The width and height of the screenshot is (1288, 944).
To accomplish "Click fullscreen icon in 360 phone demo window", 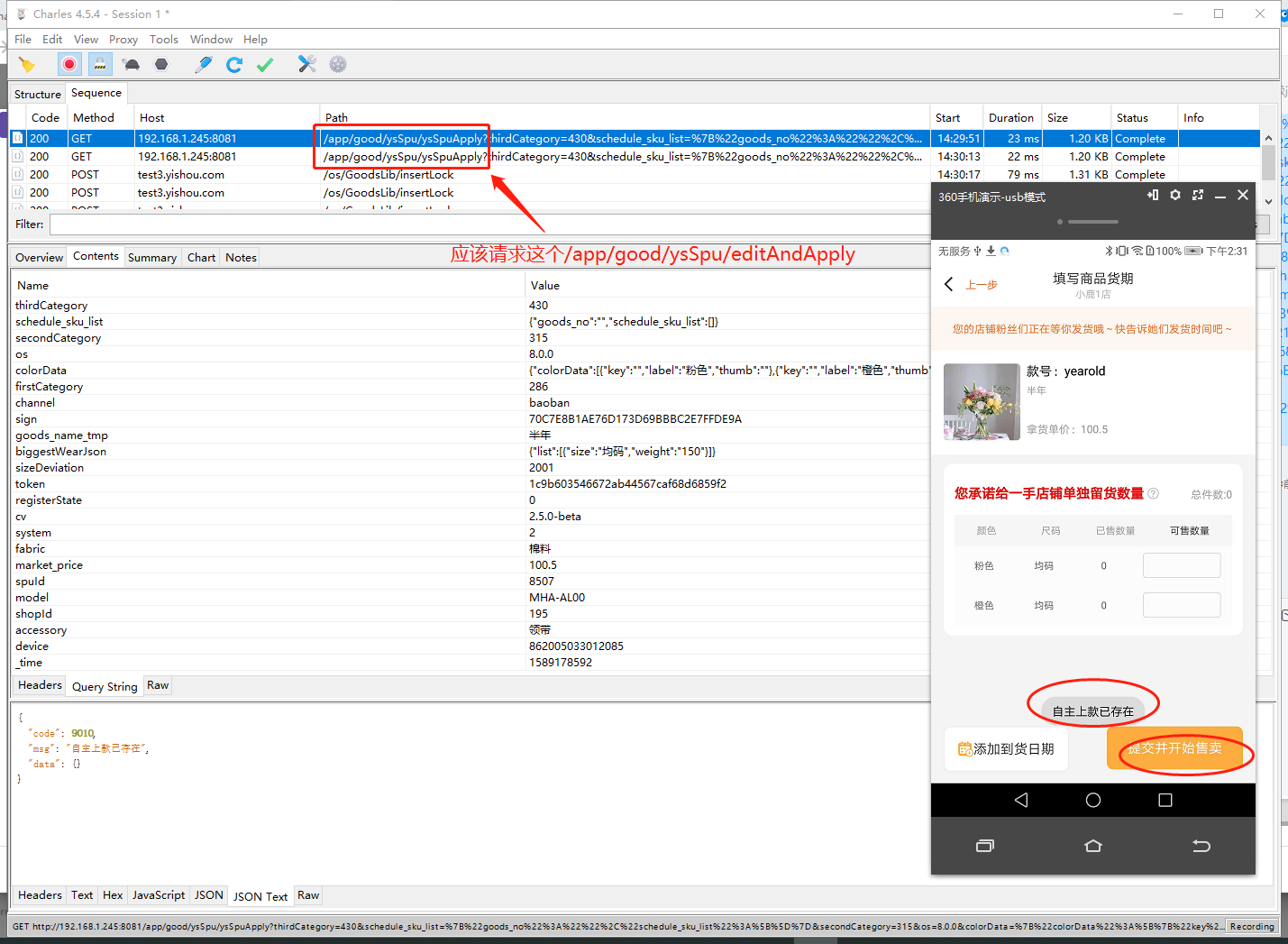I will tap(1198, 195).
